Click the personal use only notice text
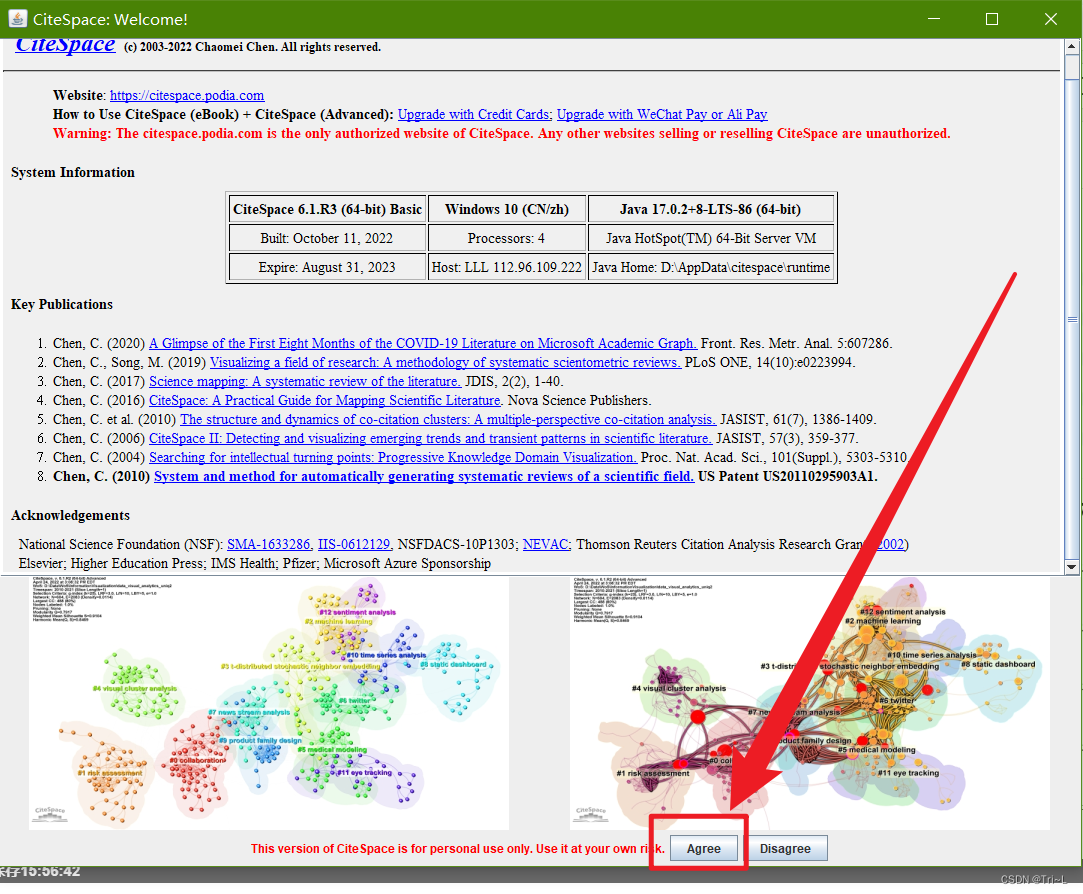Screen dimensions: 1083x894 (457, 848)
